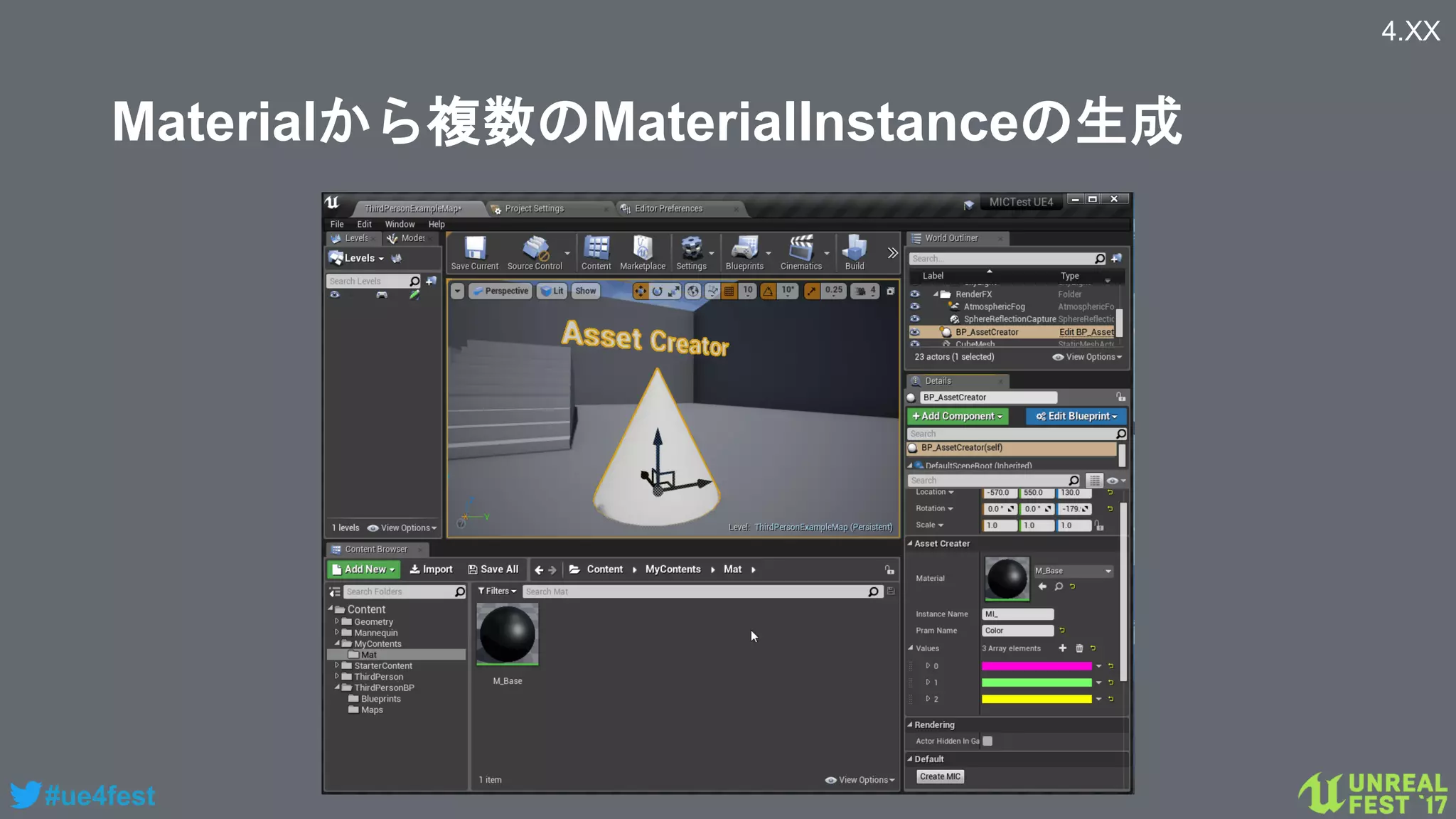
Task: Click green color swatch of element 1
Action: tap(1037, 682)
